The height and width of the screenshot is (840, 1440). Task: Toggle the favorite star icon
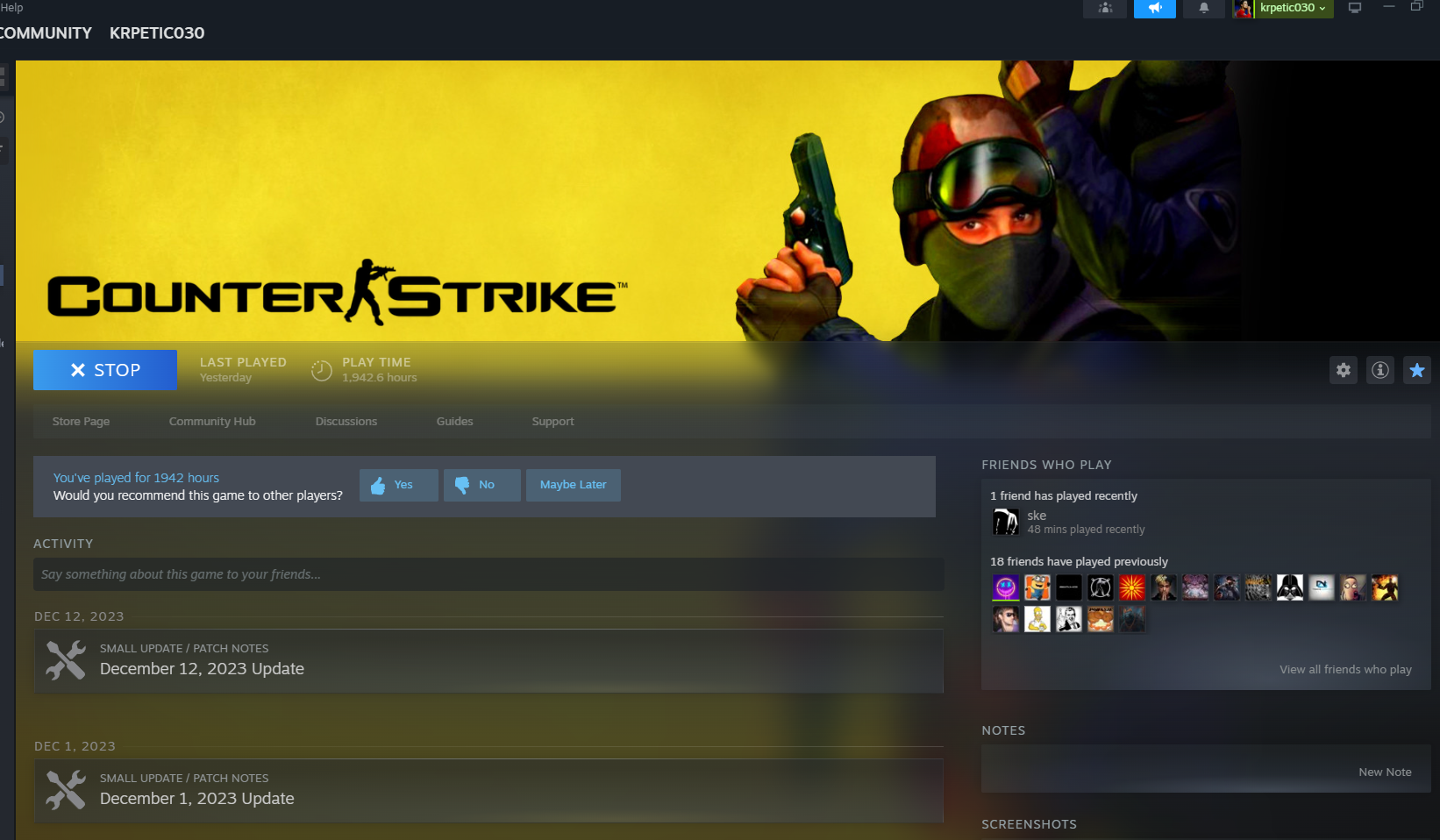tap(1416, 370)
